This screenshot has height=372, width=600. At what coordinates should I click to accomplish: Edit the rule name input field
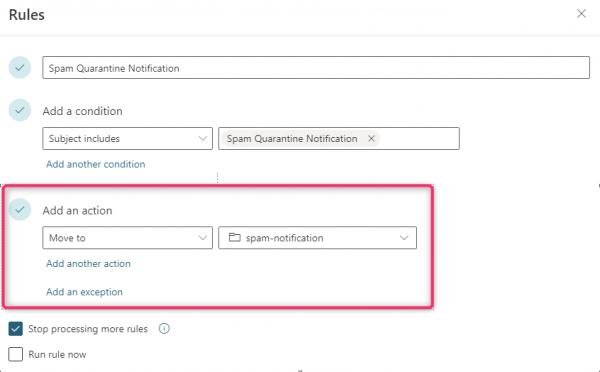[316, 68]
